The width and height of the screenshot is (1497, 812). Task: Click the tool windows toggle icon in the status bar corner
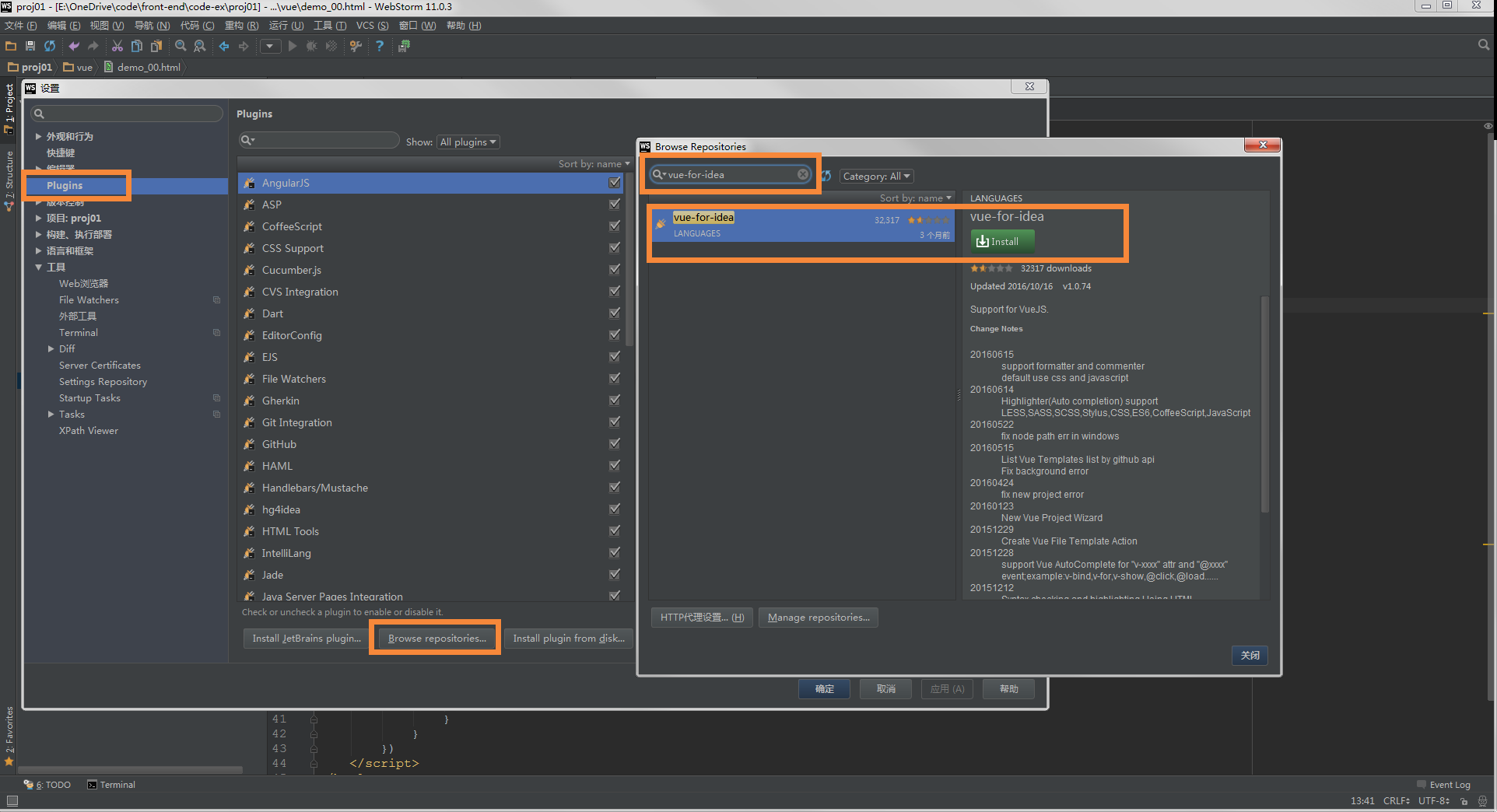coord(12,800)
